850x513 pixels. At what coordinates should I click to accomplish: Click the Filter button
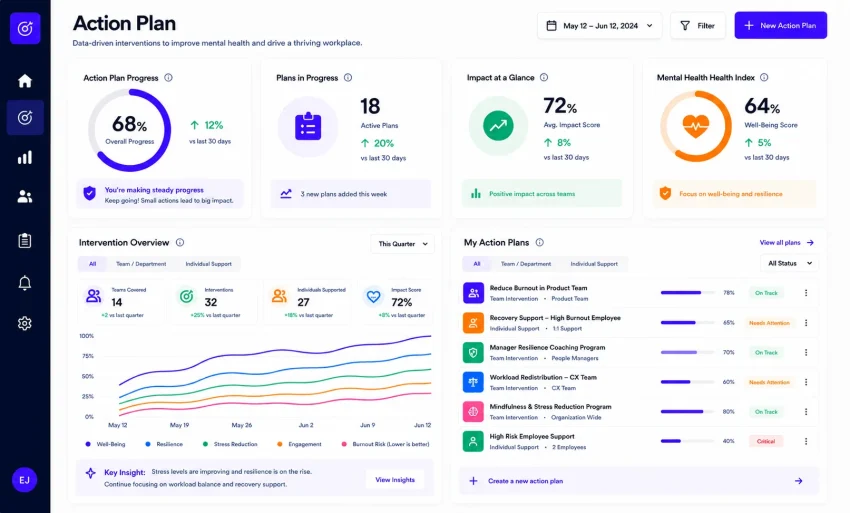pyautogui.click(x=698, y=25)
